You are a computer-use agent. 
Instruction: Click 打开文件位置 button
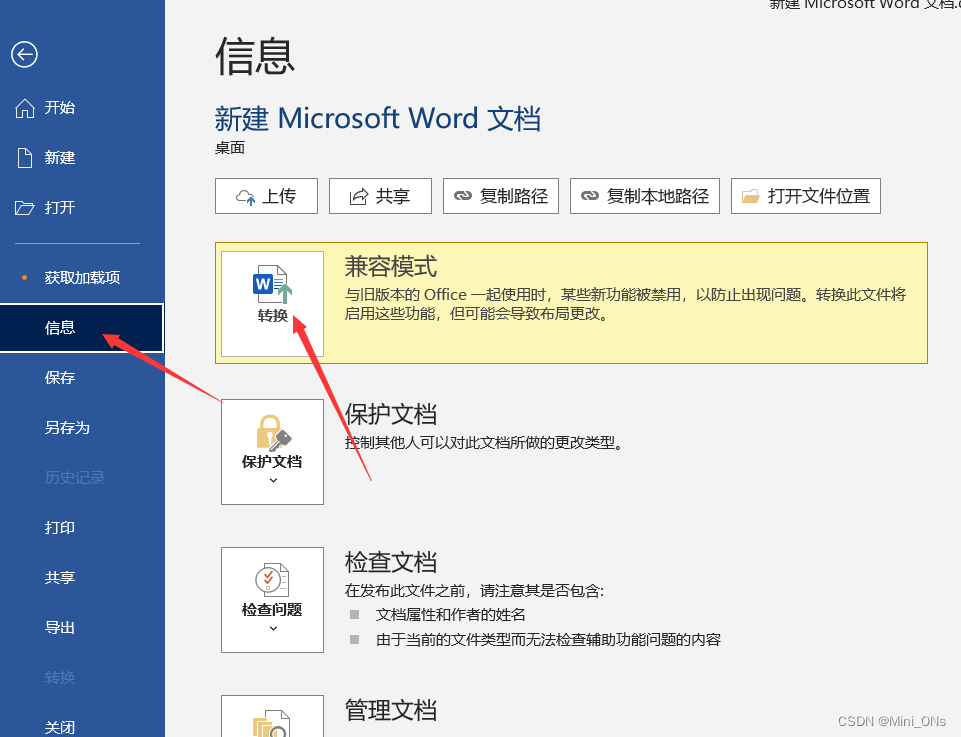(806, 196)
